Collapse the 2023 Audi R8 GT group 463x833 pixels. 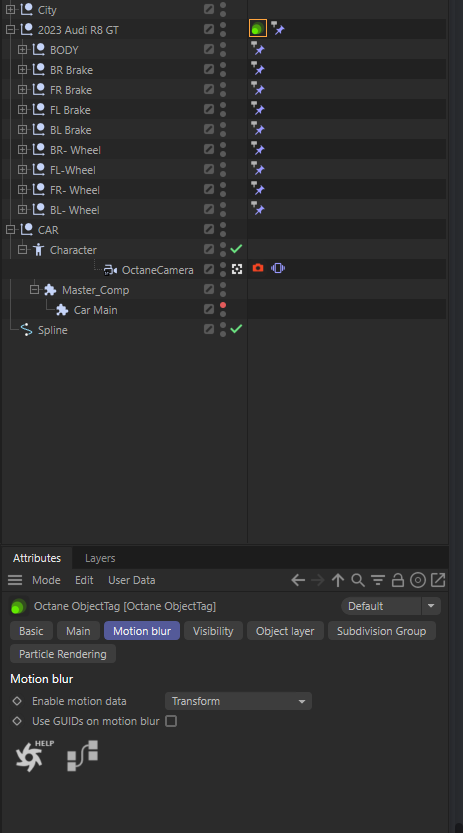point(10,30)
